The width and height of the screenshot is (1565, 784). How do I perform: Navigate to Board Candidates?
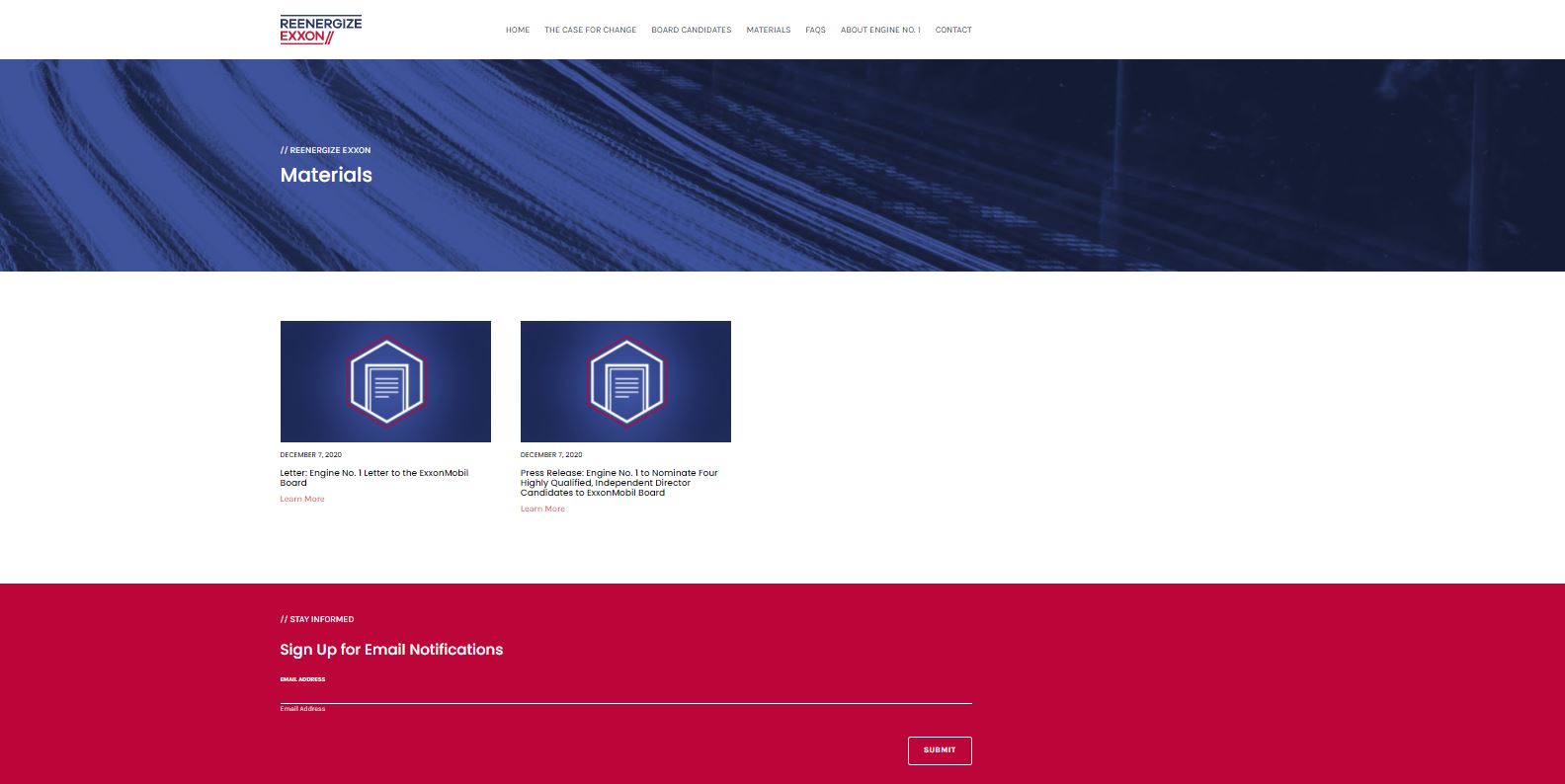691,30
